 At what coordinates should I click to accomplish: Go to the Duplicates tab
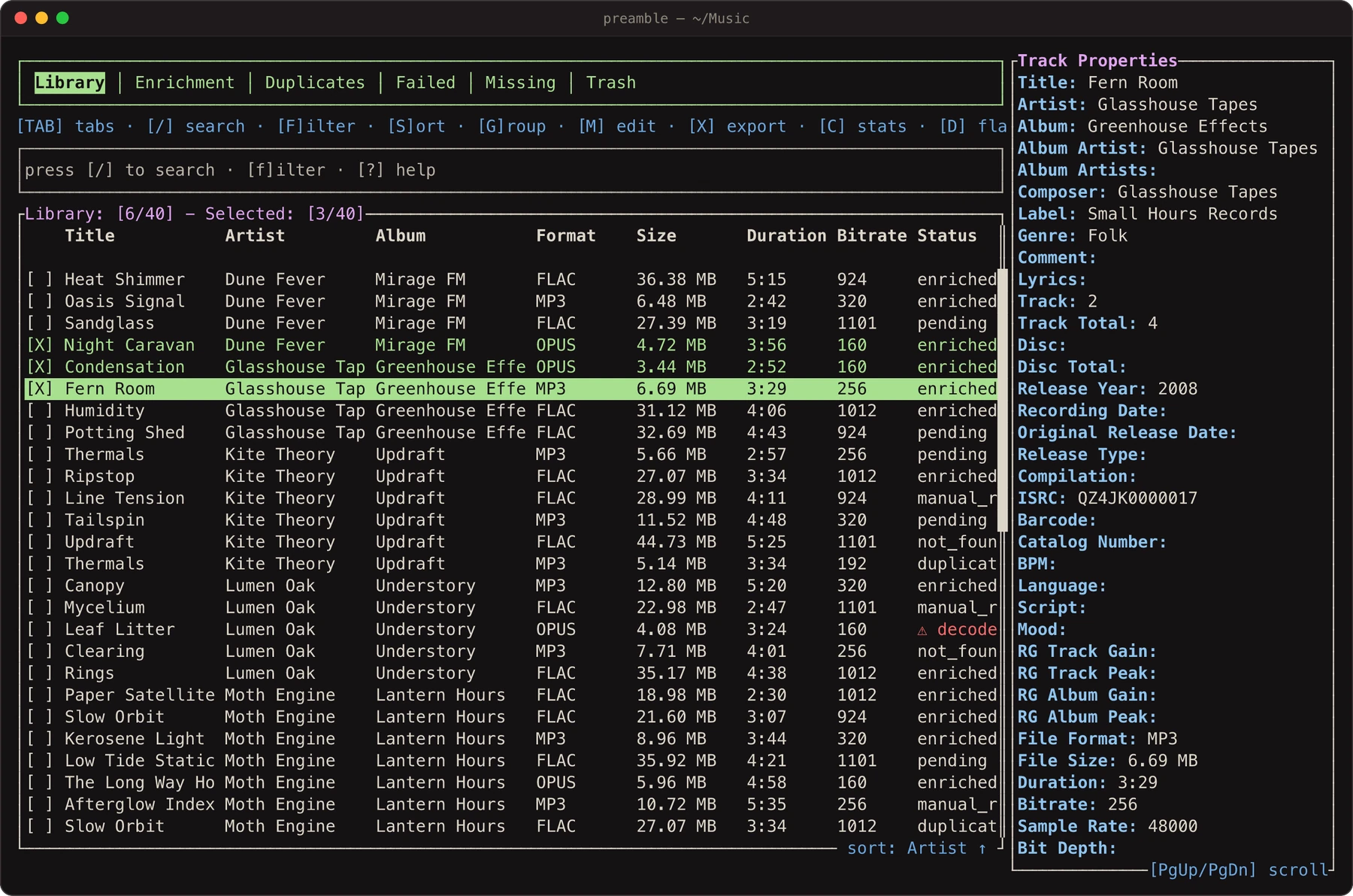(315, 83)
